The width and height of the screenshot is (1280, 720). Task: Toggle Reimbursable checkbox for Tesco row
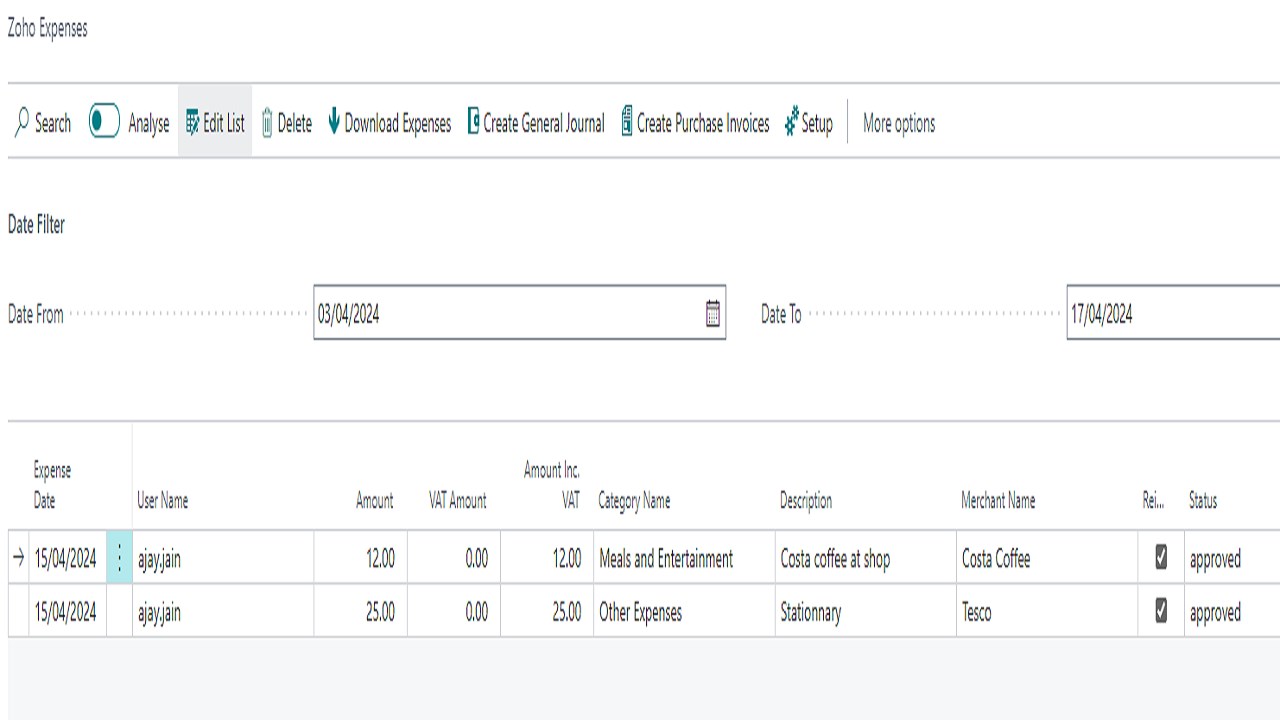[1161, 611]
